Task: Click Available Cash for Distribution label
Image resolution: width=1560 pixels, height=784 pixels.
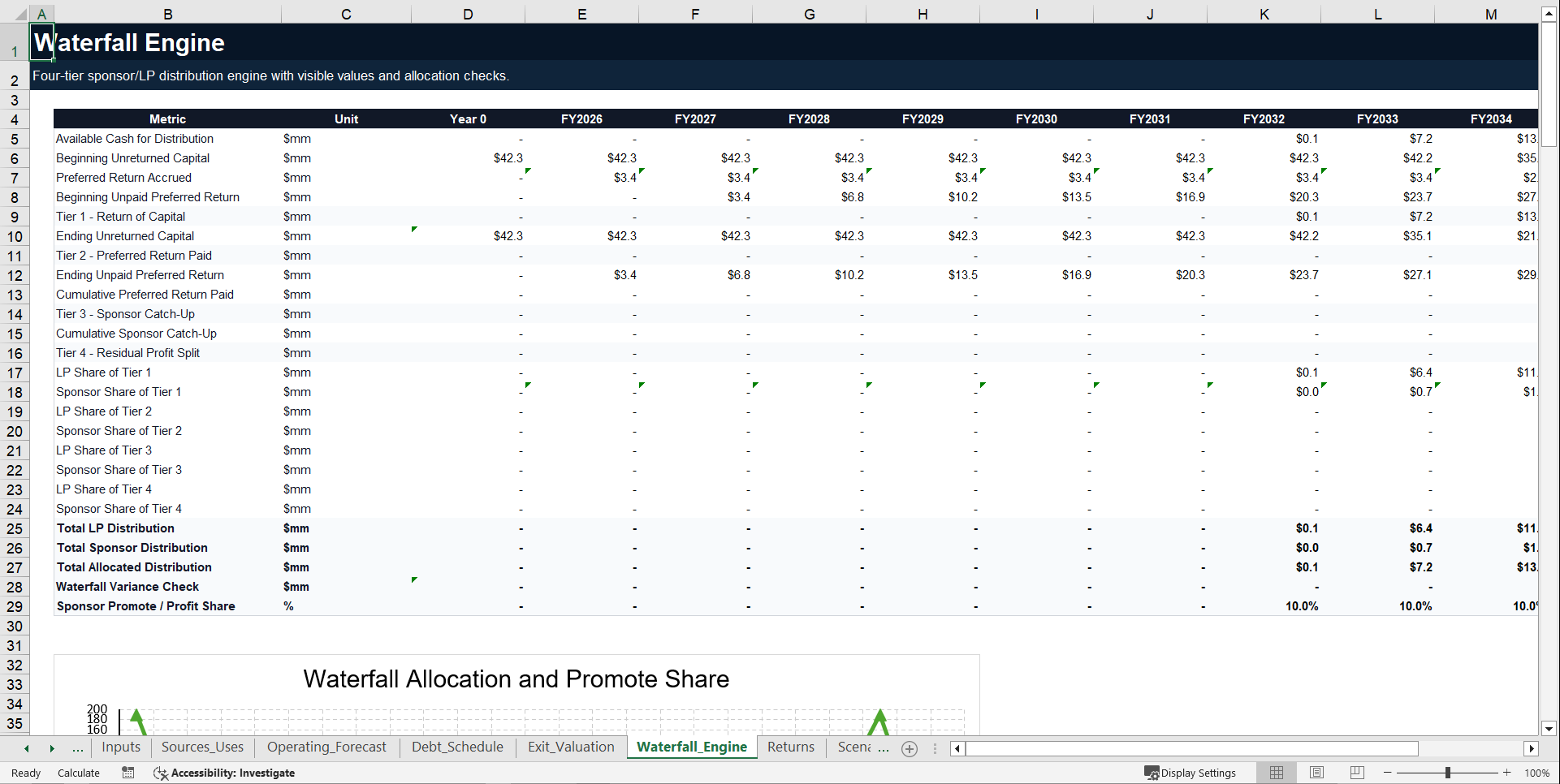Action: pos(135,139)
